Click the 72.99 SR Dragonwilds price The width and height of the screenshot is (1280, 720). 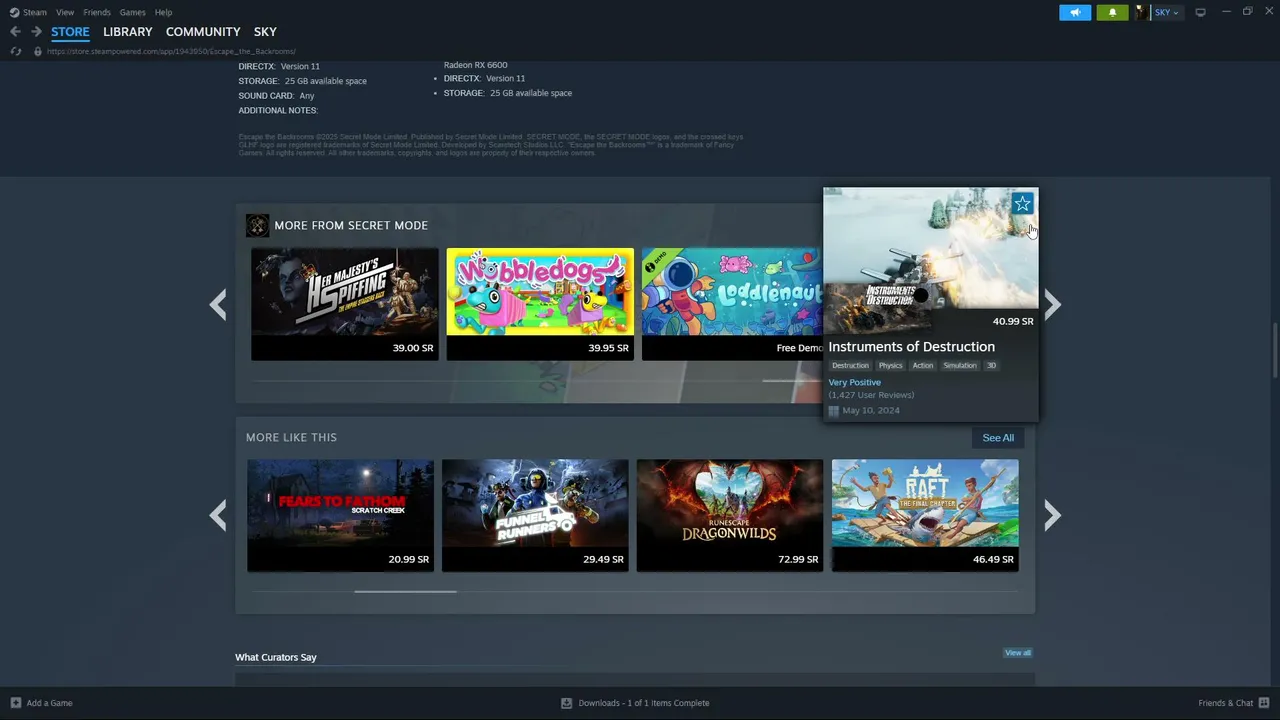click(x=798, y=560)
